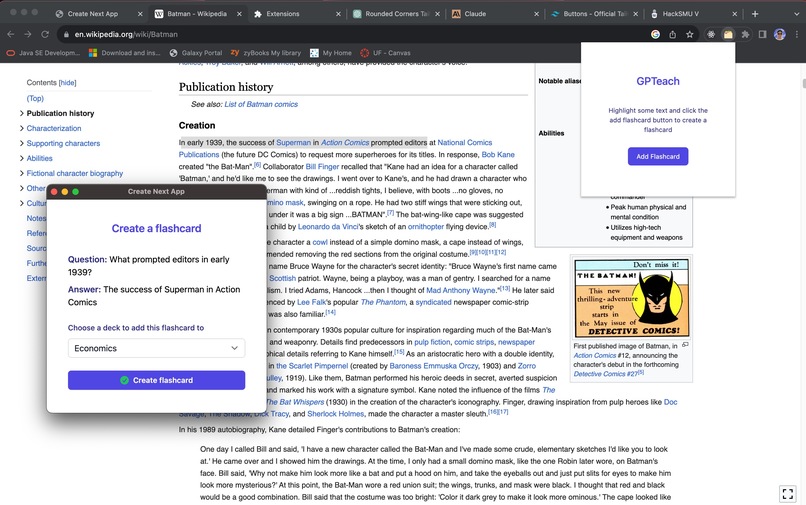
Task: Open the Superman link in Creation paragraph
Action: tap(294, 142)
